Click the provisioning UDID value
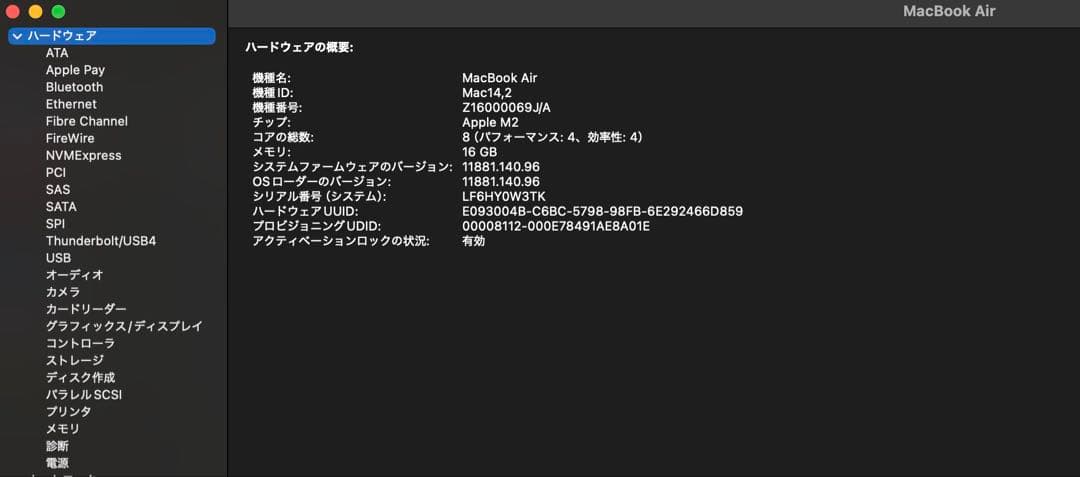Screen dimensions: 1080x477 (x=557, y=226)
